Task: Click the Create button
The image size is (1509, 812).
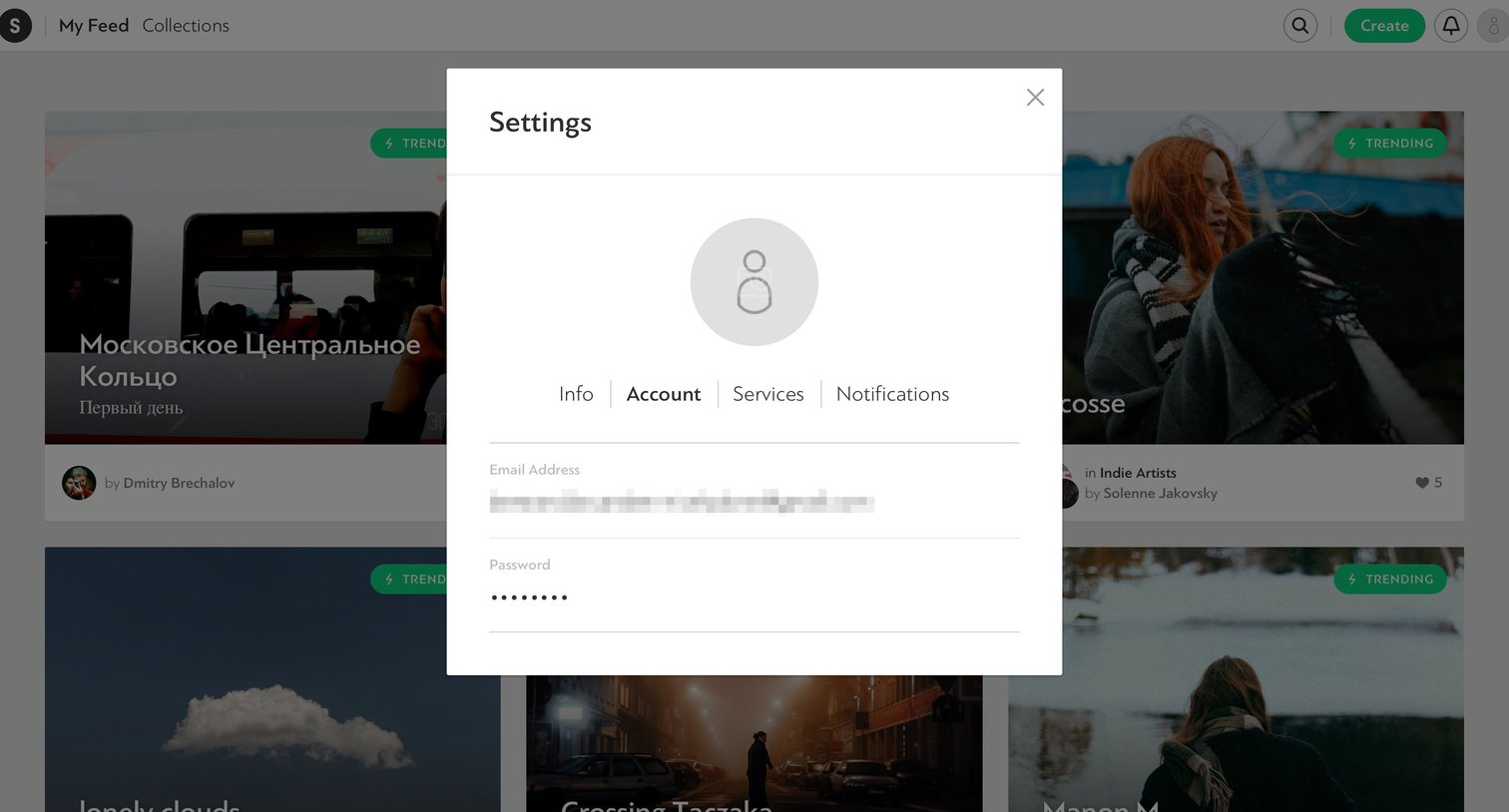Action: click(x=1384, y=26)
